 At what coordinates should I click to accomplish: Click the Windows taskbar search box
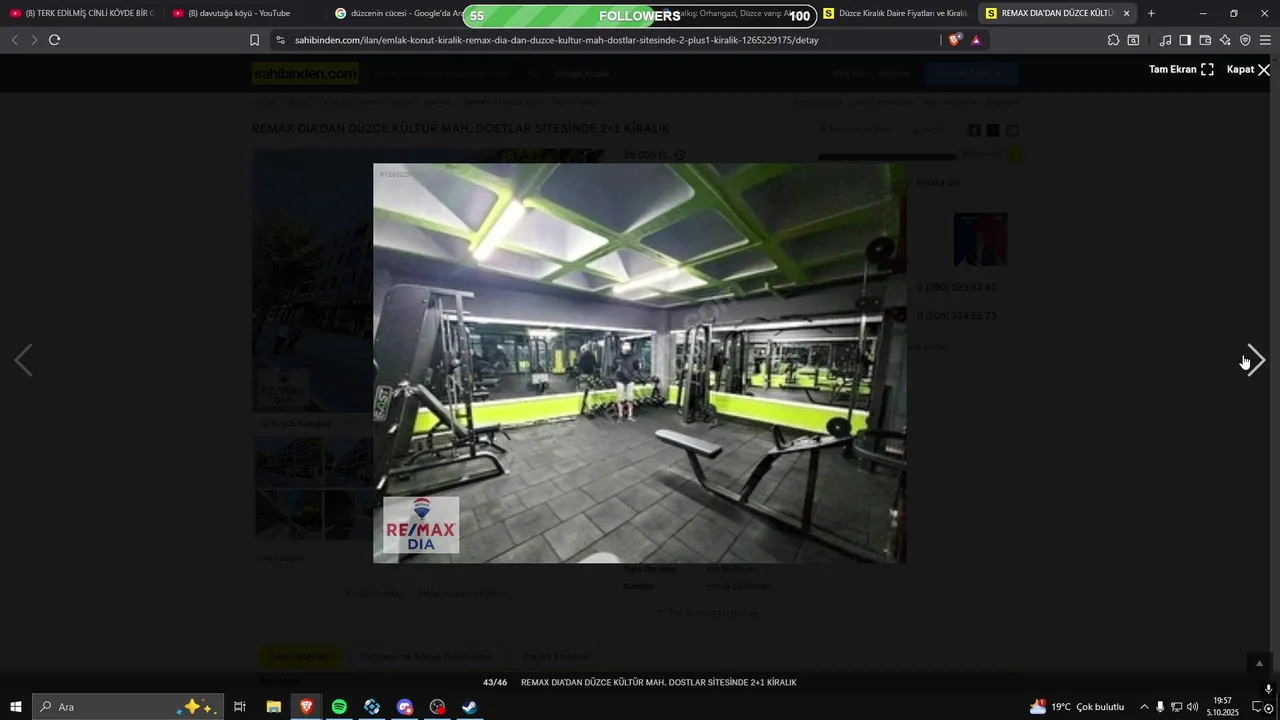pyautogui.click(x=128, y=707)
